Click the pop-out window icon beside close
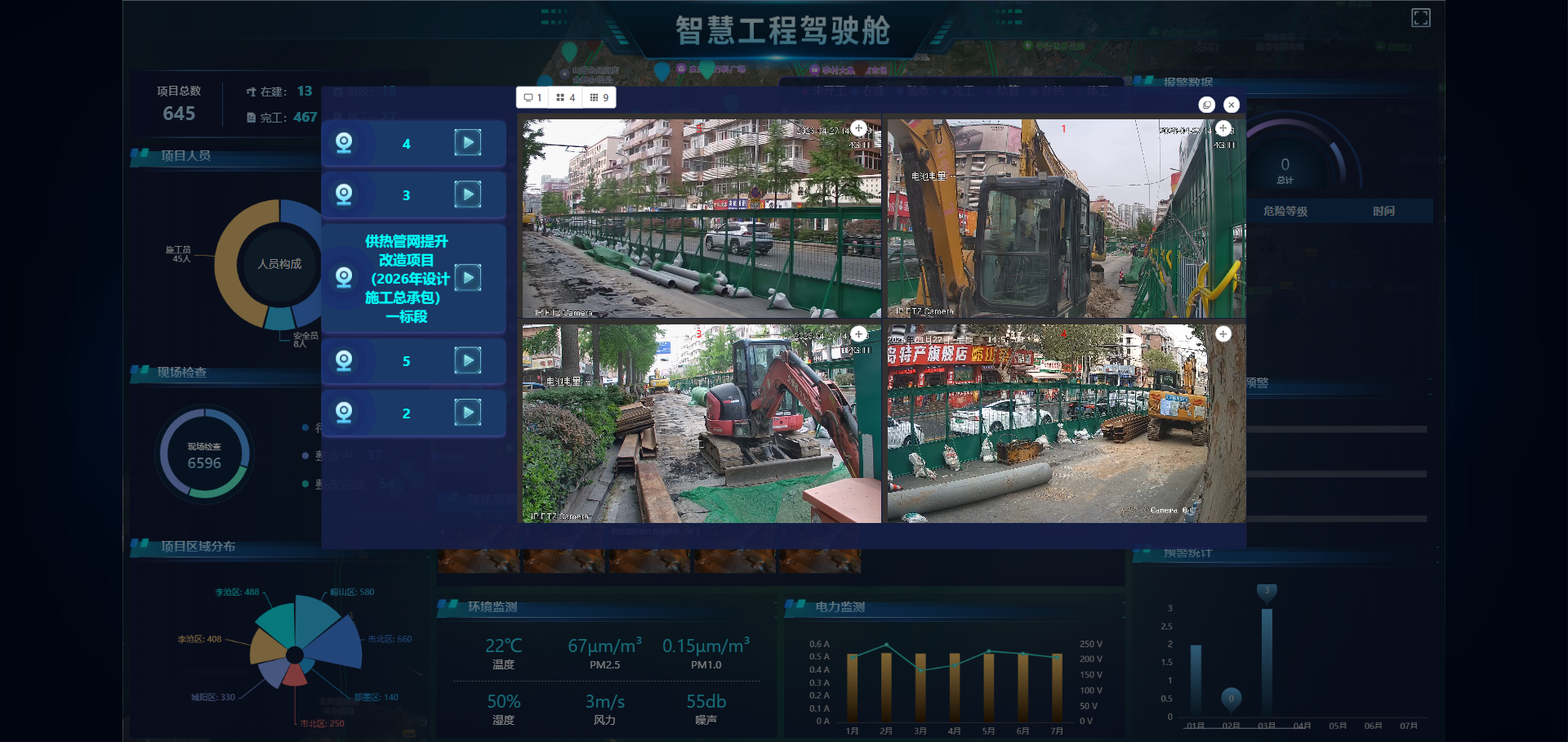This screenshot has height=742, width=1568. coord(1206,105)
